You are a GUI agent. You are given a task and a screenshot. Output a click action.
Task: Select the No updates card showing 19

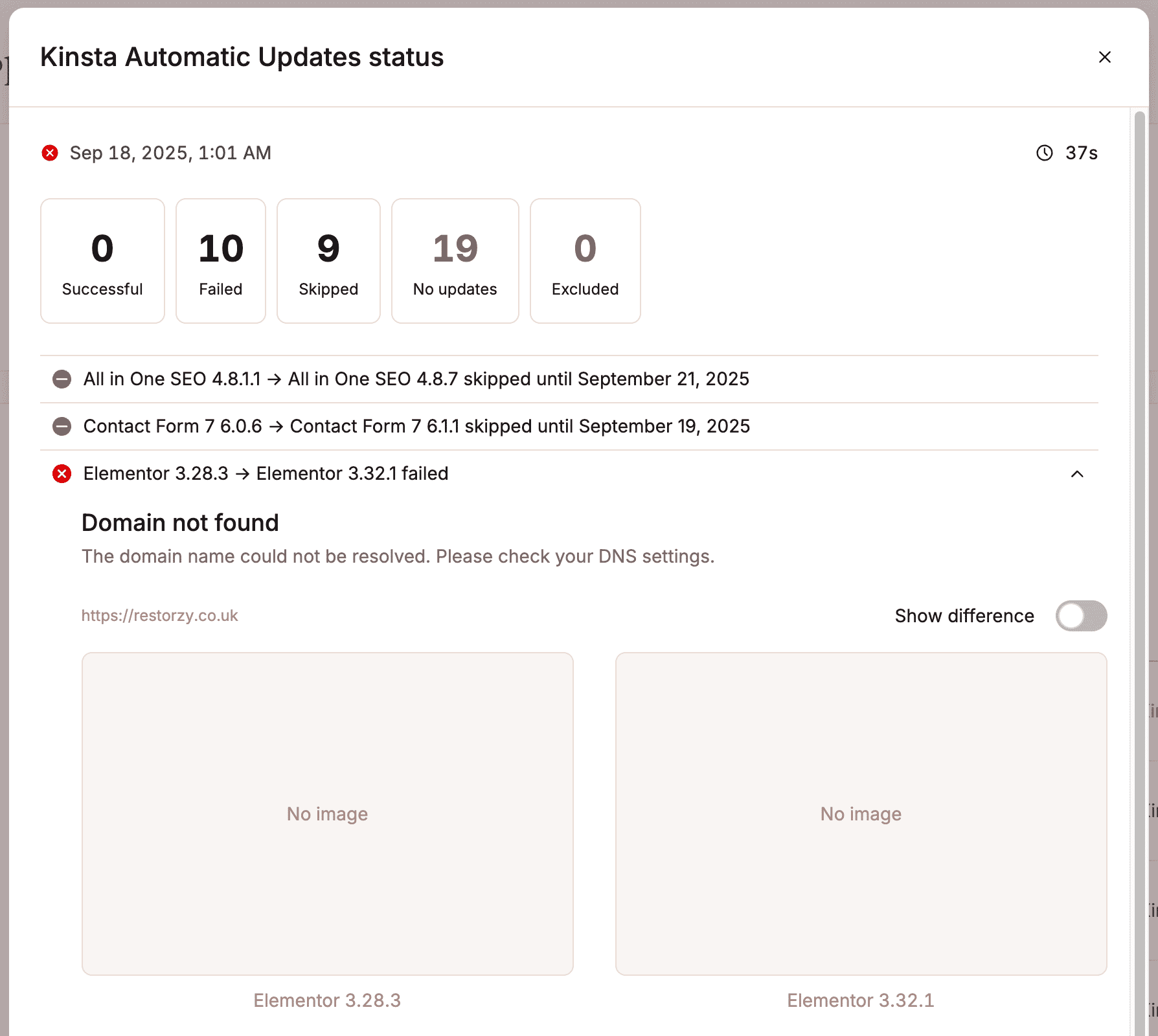coord(455,260)
